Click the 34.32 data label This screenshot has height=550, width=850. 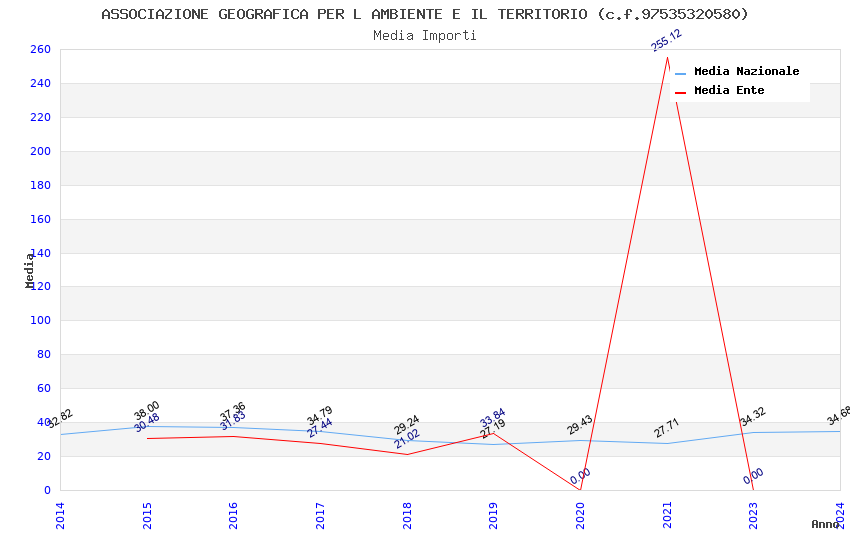[753, 416]
